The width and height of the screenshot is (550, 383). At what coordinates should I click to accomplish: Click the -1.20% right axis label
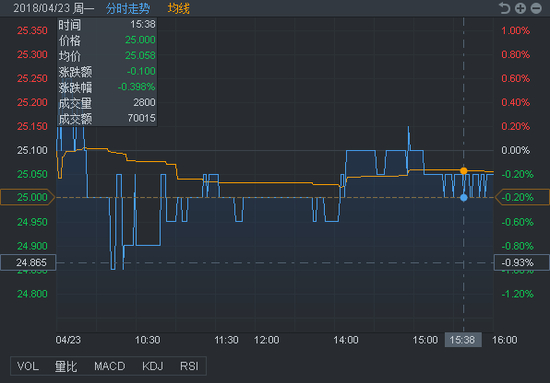click(518, 294)
